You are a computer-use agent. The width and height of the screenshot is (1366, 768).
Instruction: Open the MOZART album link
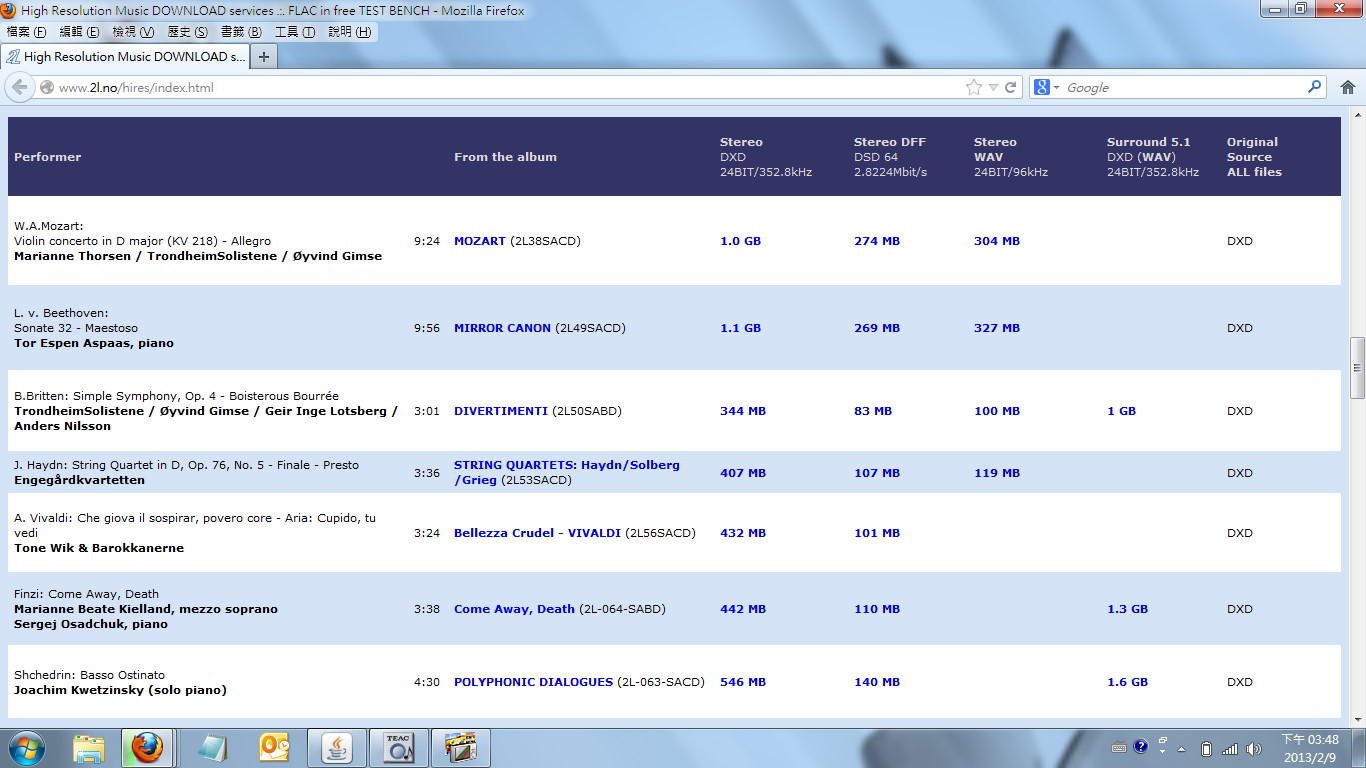480,241
